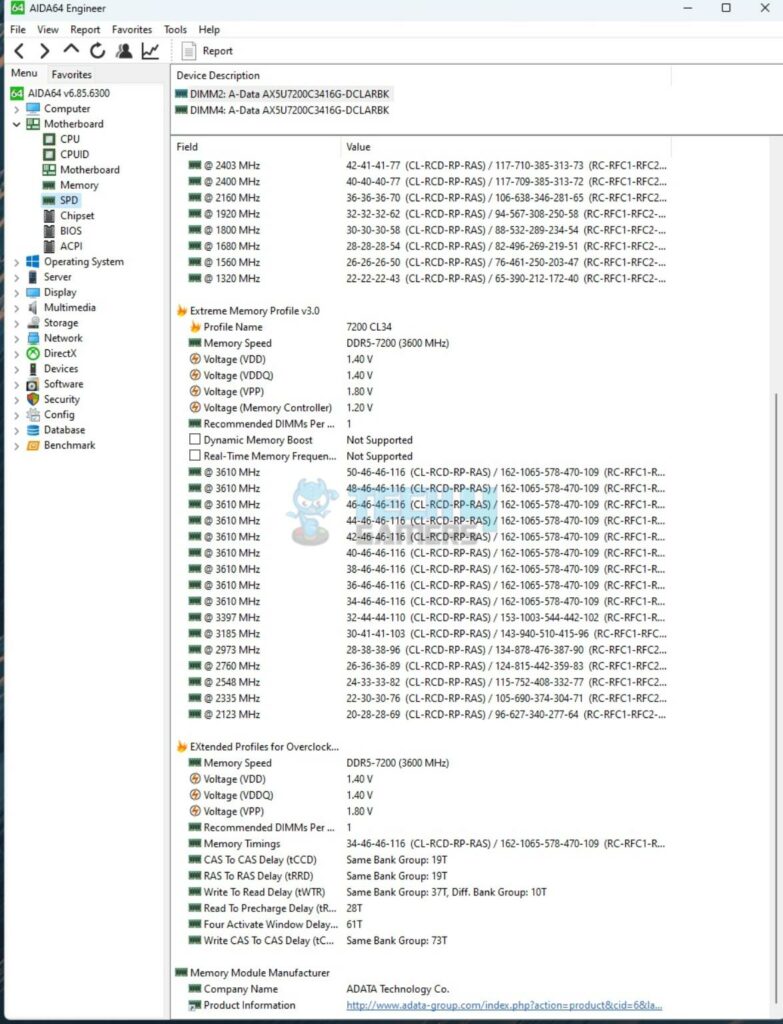Expand the Computer tree node

16,109
